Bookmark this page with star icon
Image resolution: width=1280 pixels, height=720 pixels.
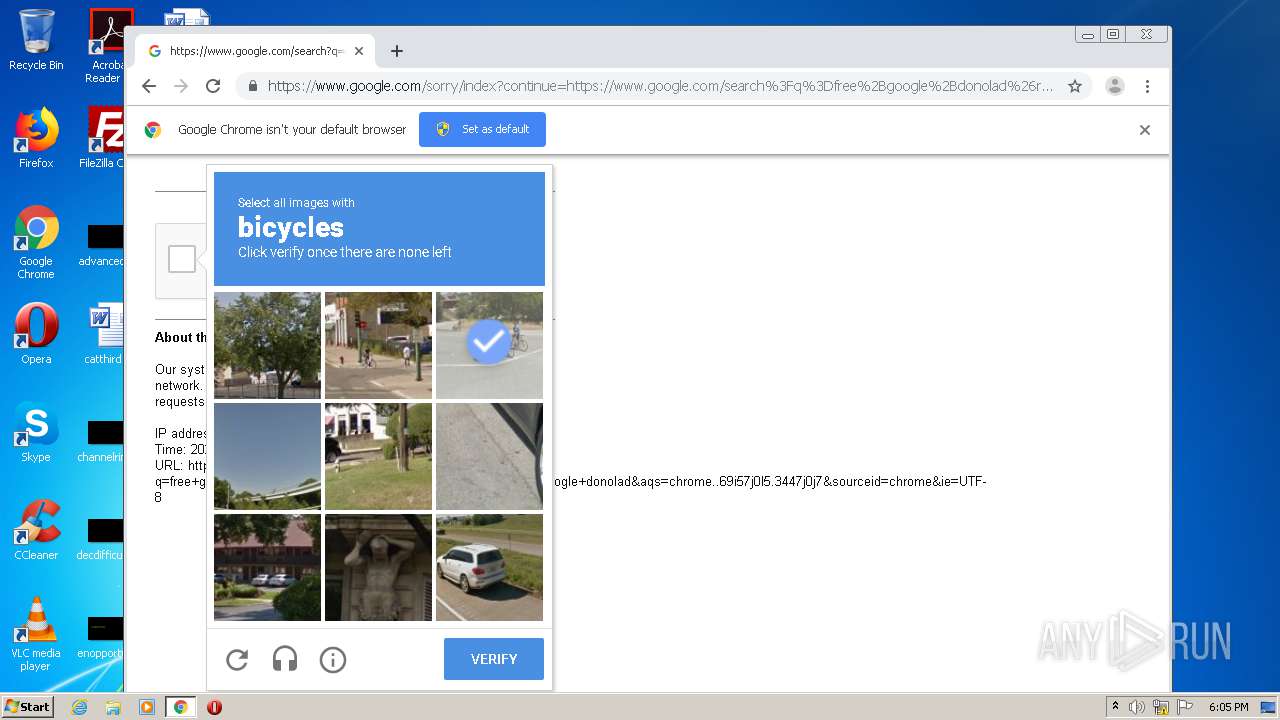pos(1075,86)
